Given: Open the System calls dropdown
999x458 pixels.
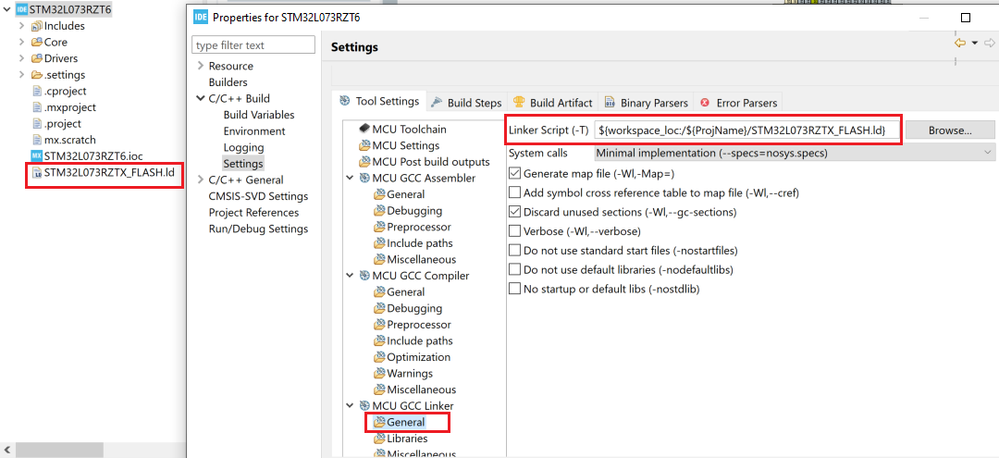Looking at the screenshot, I should tap(794, 153).
